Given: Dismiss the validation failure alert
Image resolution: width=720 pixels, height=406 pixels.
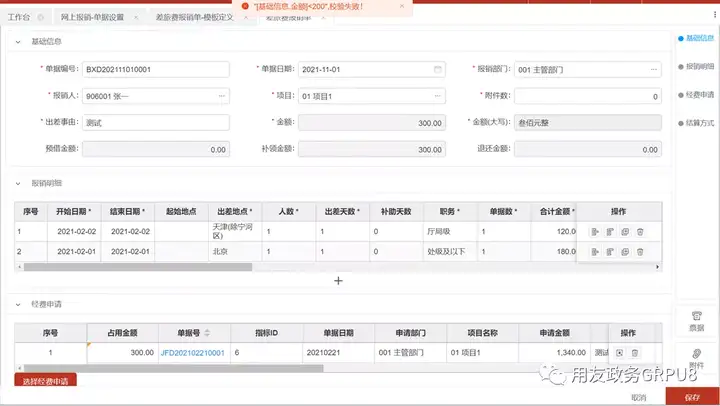Looking at the screenshot, I should (x=402, y=6).
